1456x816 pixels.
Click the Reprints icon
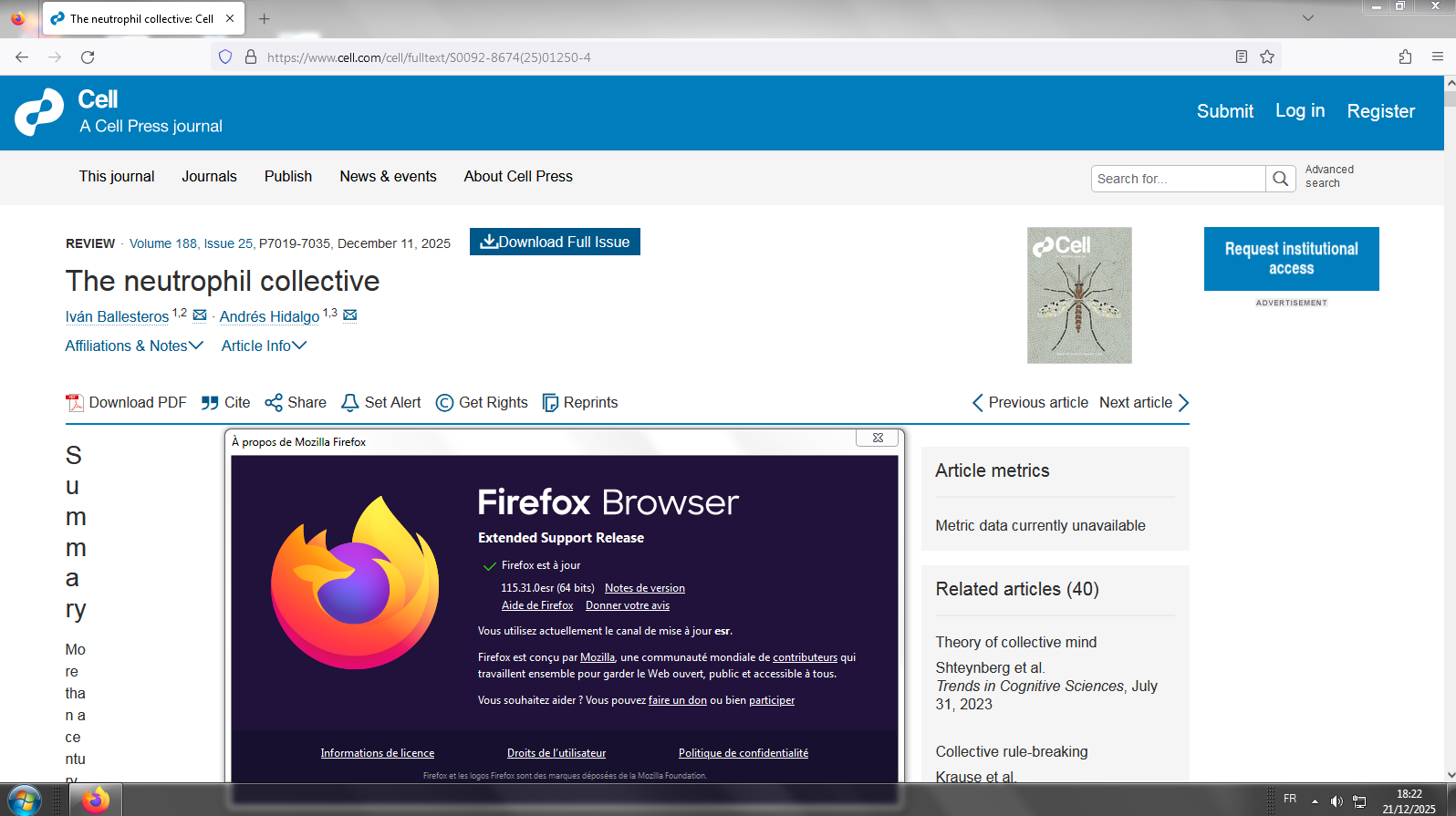(550, 403)
